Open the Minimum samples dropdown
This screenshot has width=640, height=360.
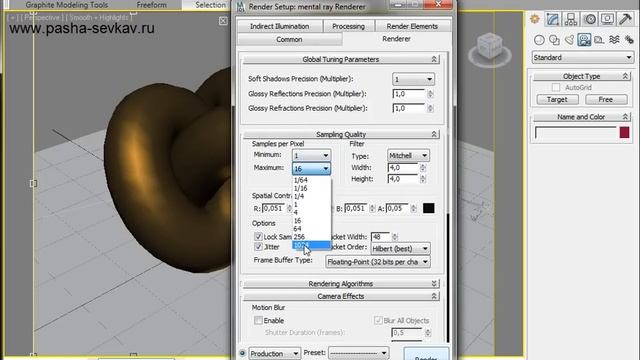311,156
